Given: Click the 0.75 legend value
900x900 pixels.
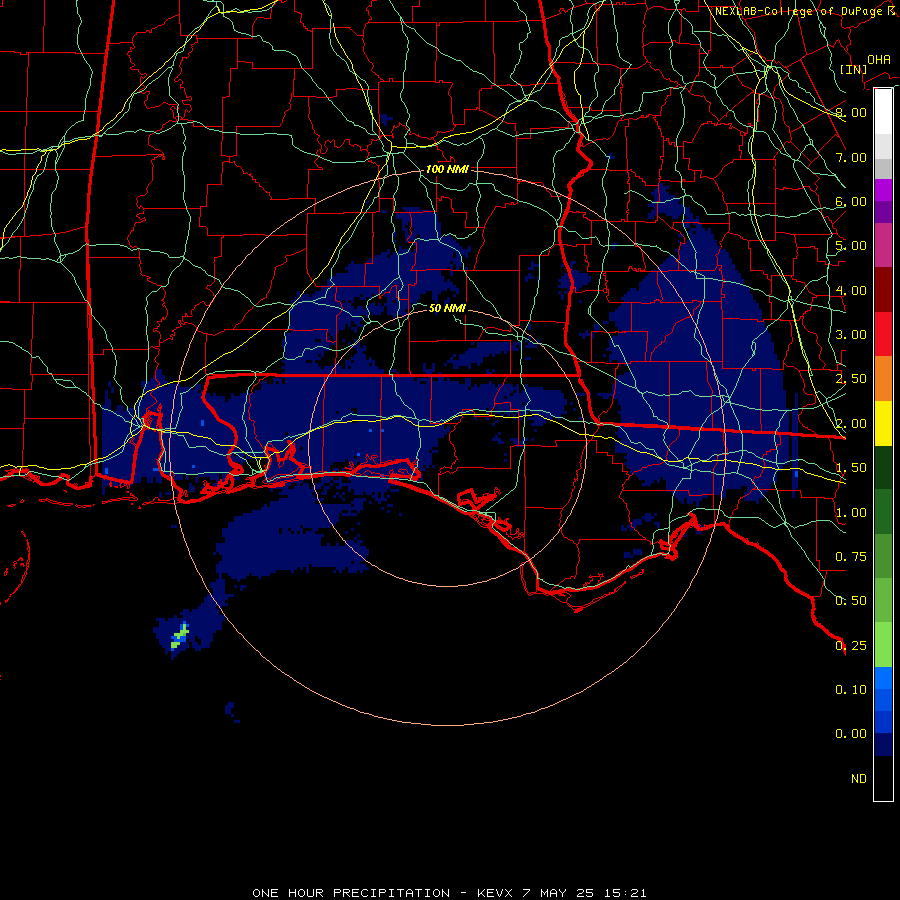Looking at the screenshot, I should [851, 557].
